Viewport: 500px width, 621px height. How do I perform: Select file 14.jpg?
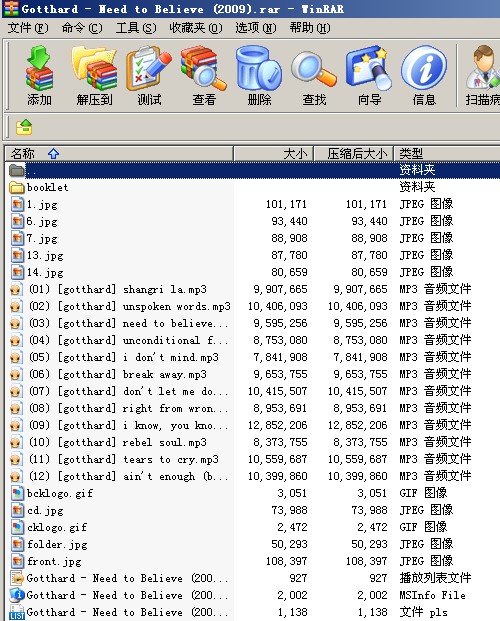click(x=45, y=272)
